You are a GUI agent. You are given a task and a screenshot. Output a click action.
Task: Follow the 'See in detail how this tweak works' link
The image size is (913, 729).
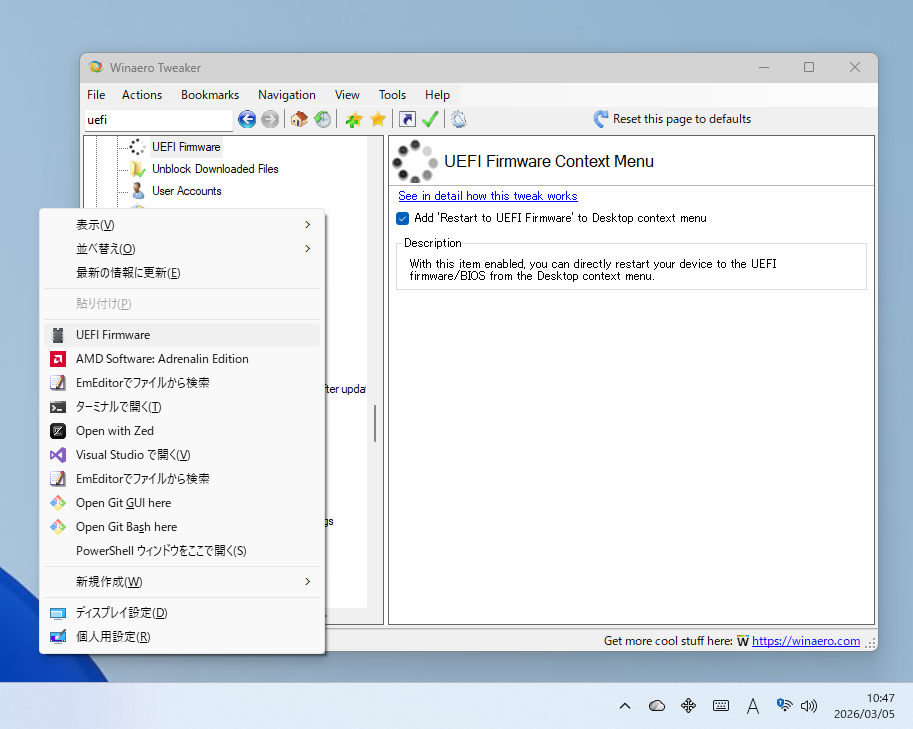488,196
